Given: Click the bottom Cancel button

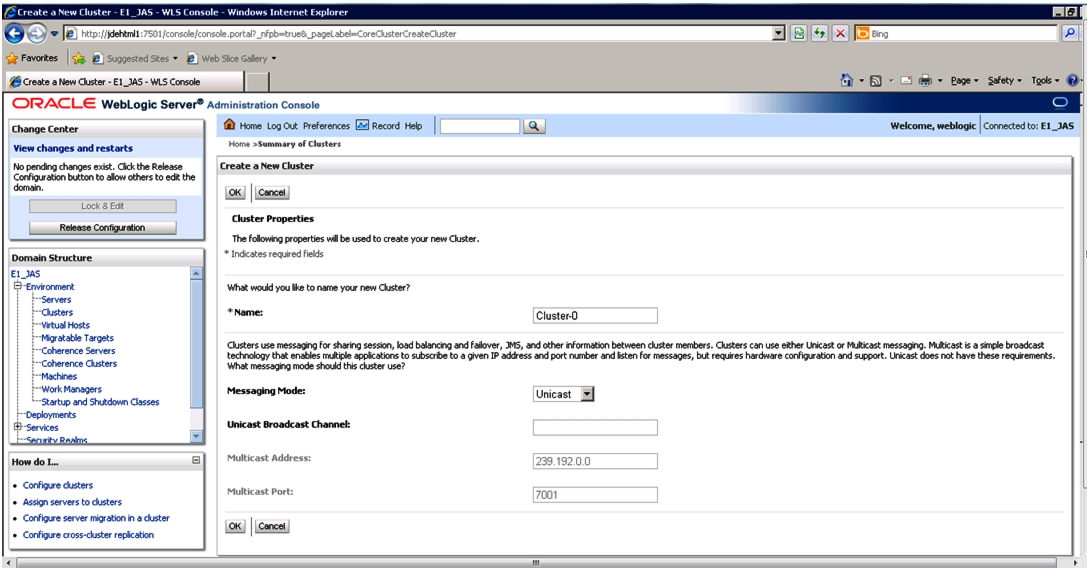Looking at the screenshot, I should click(x=272, y=526).
